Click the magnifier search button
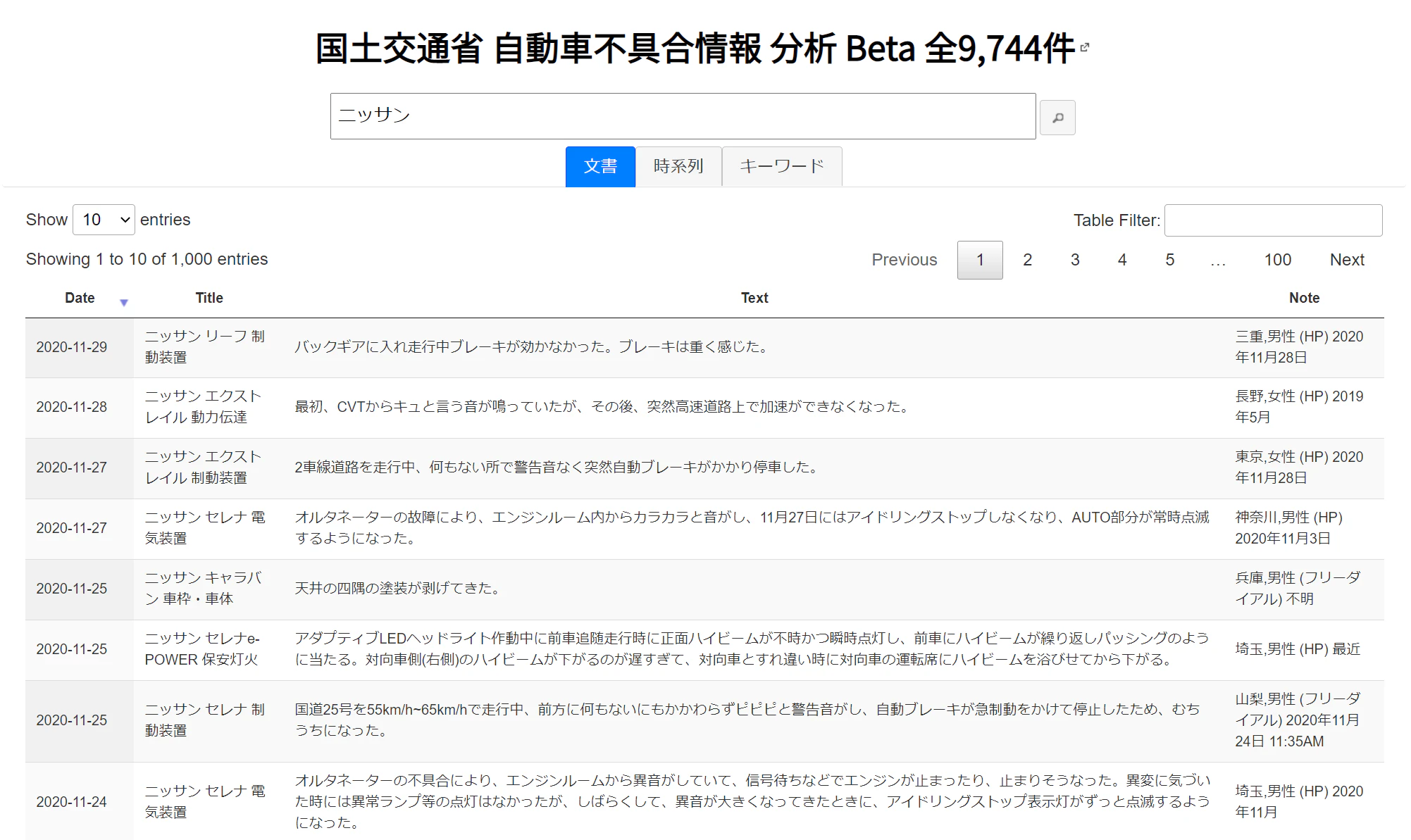1411x840 pixels. tap(1057, 118)
